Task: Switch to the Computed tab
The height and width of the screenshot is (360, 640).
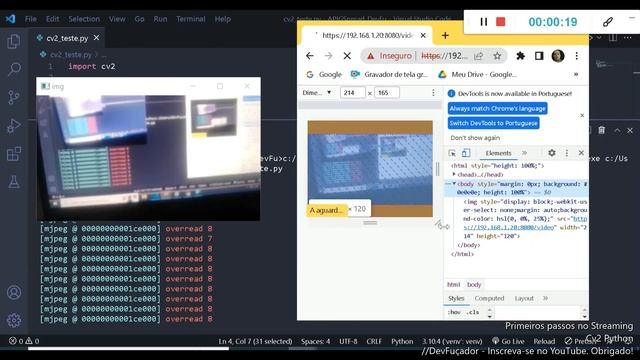Action: tap(489, 298)
